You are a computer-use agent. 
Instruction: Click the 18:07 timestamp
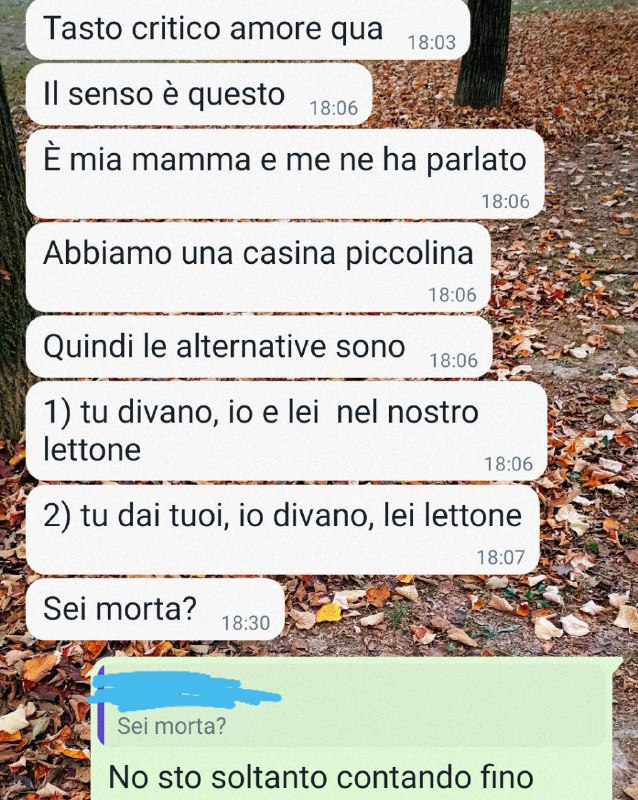point(501,557)
